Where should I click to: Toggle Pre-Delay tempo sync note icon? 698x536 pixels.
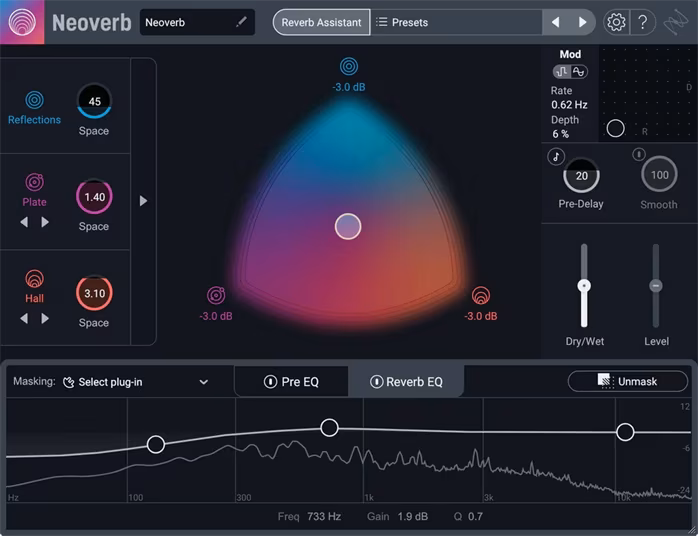[556, 156]
